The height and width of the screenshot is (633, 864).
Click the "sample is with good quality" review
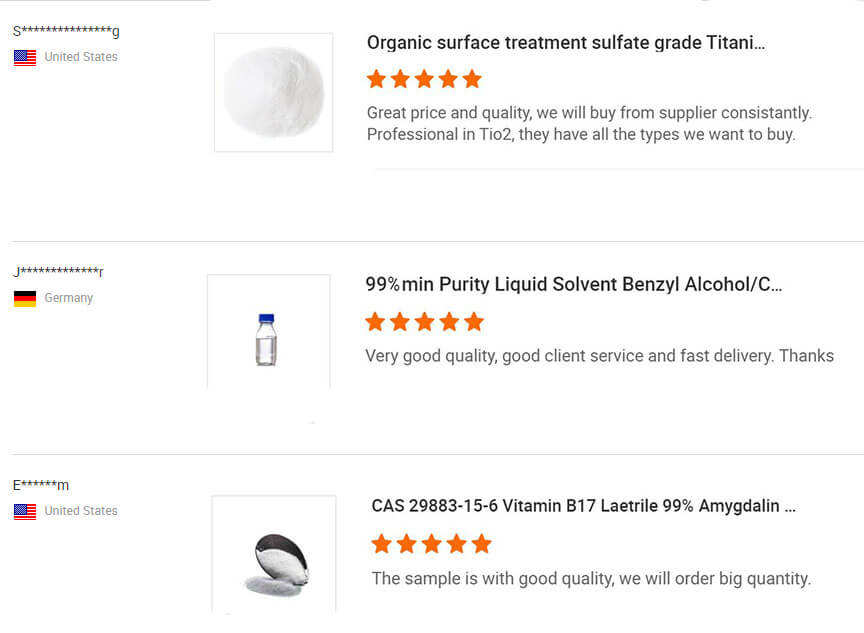(591, 579)
